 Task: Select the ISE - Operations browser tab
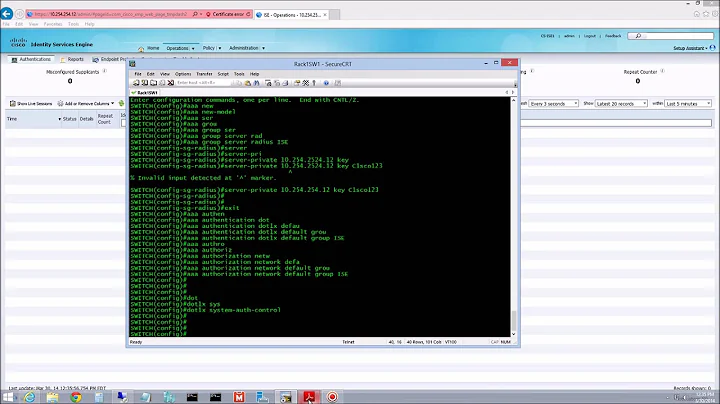291,15
